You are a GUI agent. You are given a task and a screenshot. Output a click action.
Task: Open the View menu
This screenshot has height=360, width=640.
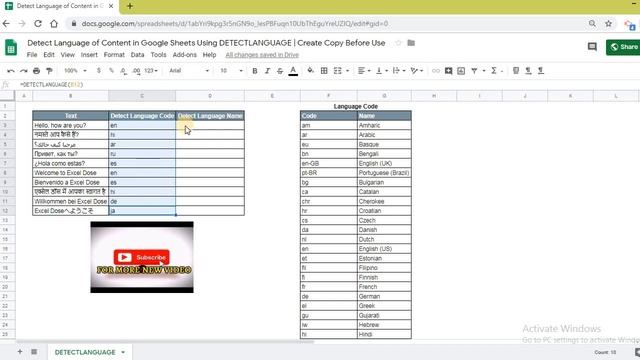pyautogui.click(x=67, y=55)
